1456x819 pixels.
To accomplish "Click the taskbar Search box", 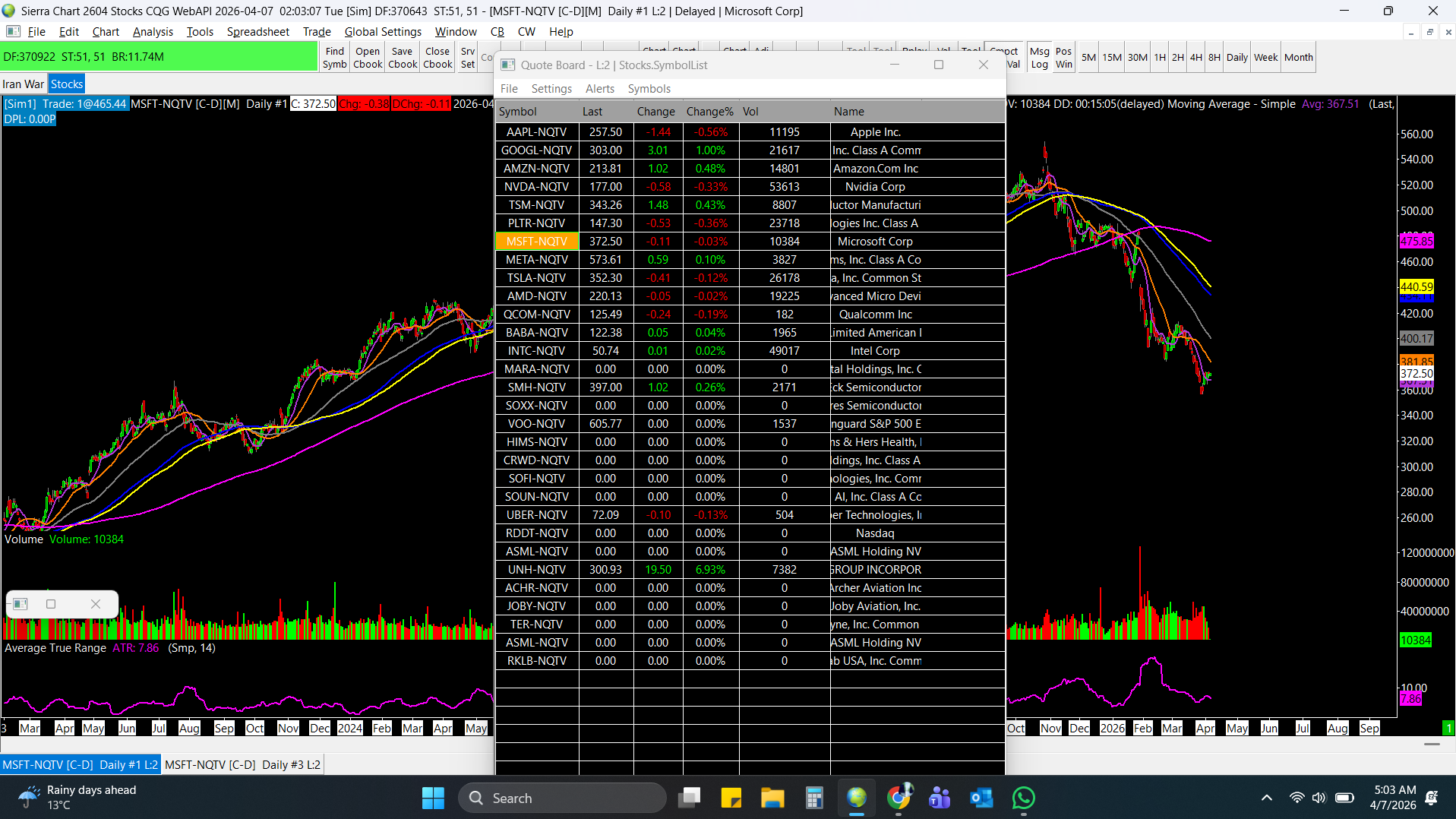I will click(x=562, y=798).
